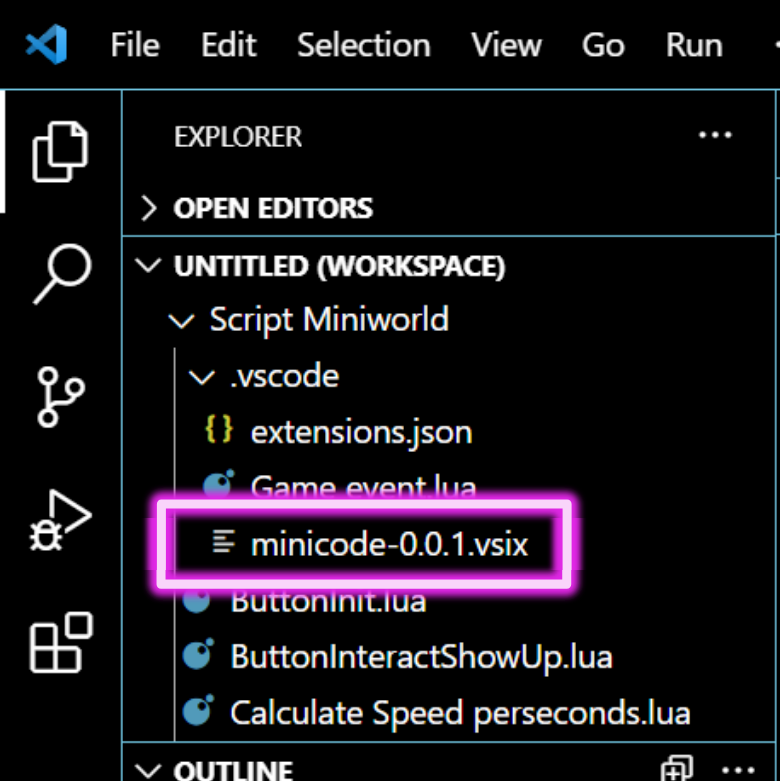Open ButtonInteractShowUp.lua file
This screenshot has height=781, width=780.
click(421, 656)
